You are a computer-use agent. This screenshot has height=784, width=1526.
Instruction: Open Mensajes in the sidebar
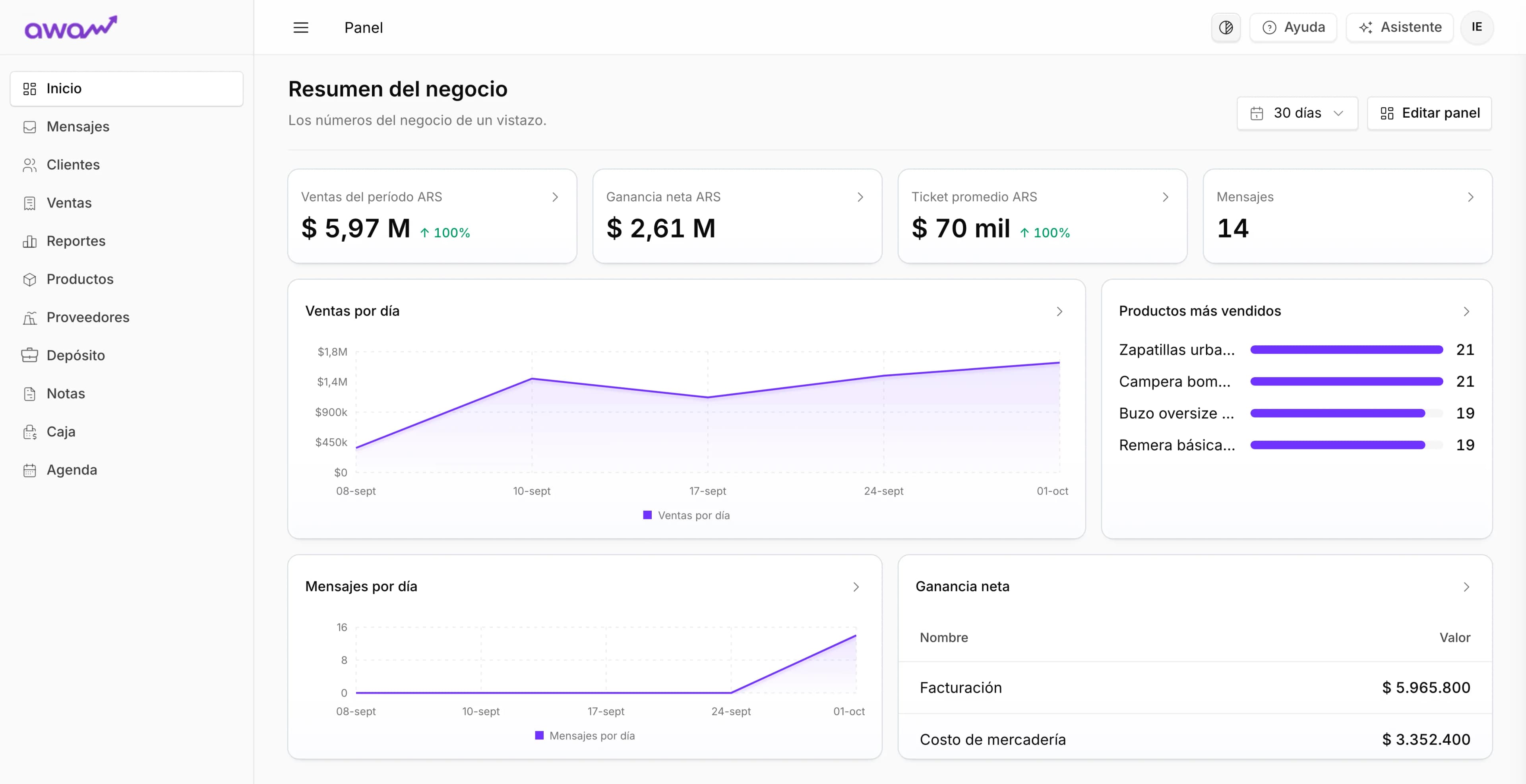click(127, 127)
